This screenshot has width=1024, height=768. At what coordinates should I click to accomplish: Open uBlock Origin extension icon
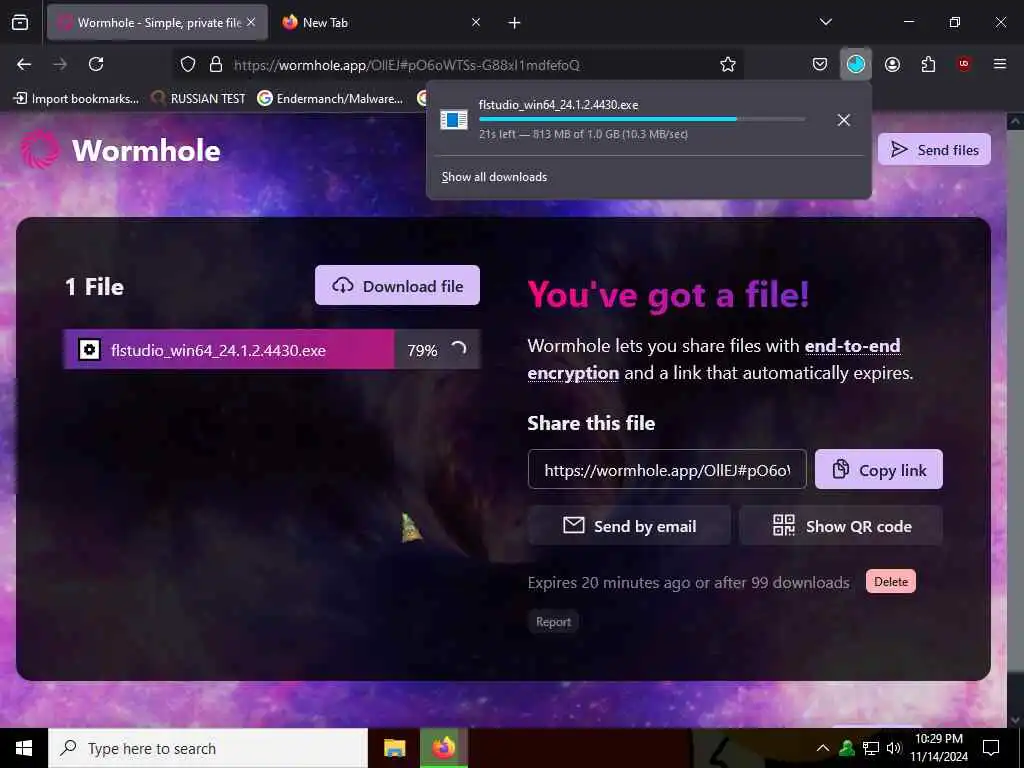coord(964,64)
